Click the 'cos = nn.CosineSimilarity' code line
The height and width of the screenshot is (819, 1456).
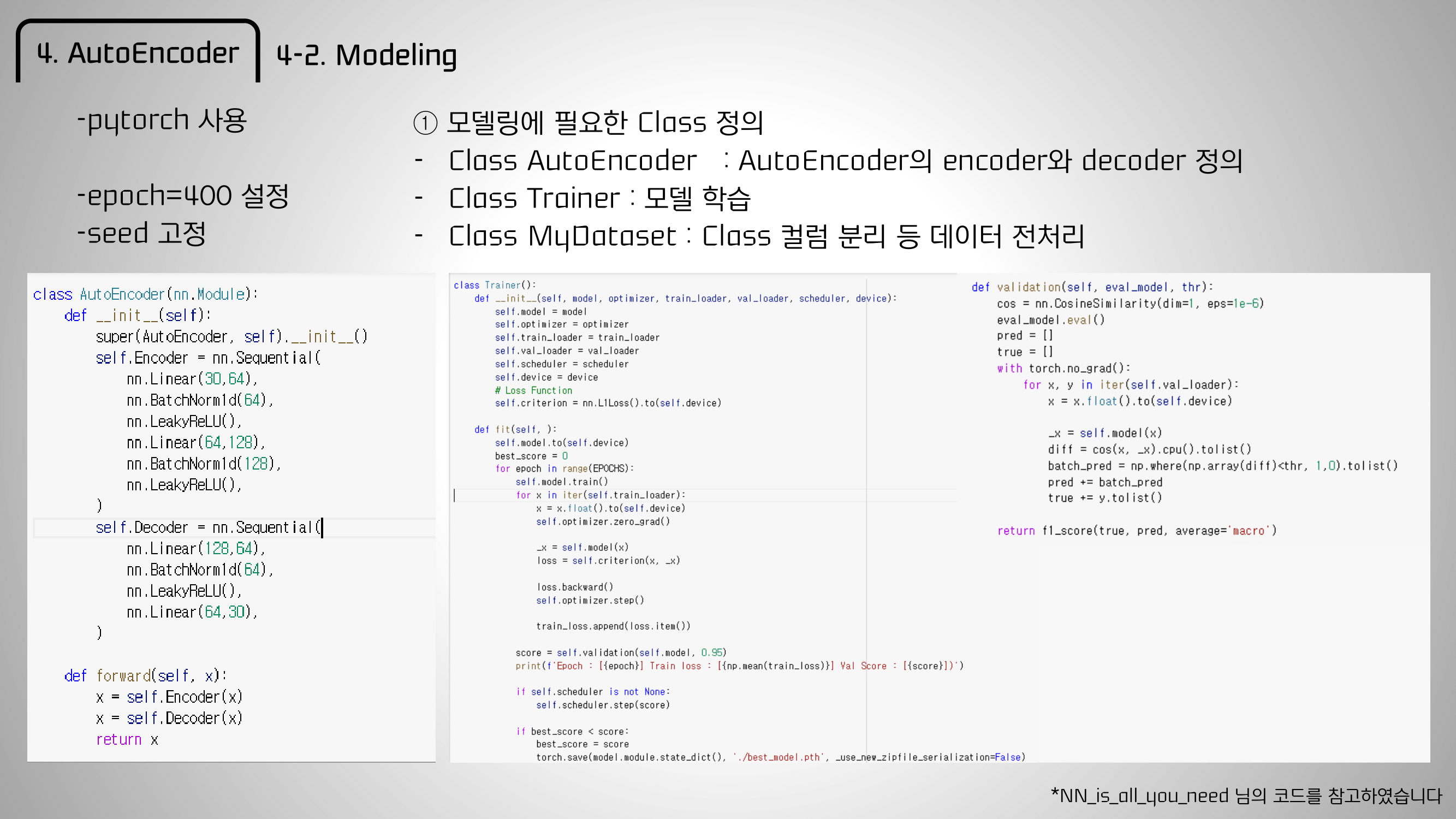[x=1131, y=304]
